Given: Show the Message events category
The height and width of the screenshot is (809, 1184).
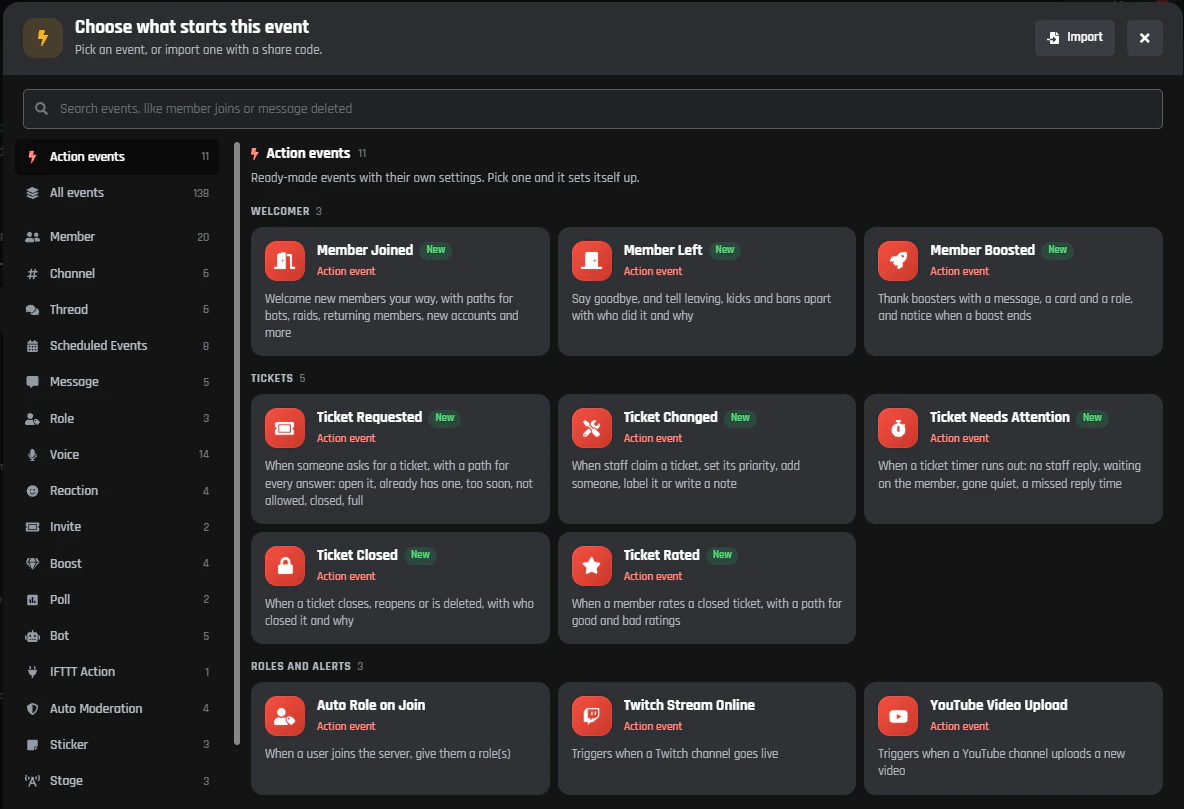Looking at the screenshot, I should point(117,381).
